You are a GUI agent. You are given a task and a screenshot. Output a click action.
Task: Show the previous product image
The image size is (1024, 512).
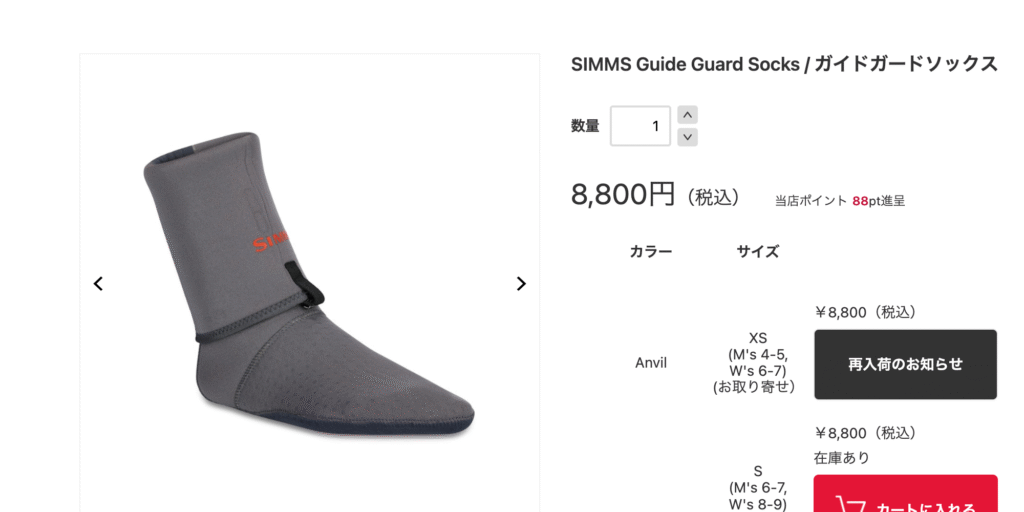coord(98,283)
